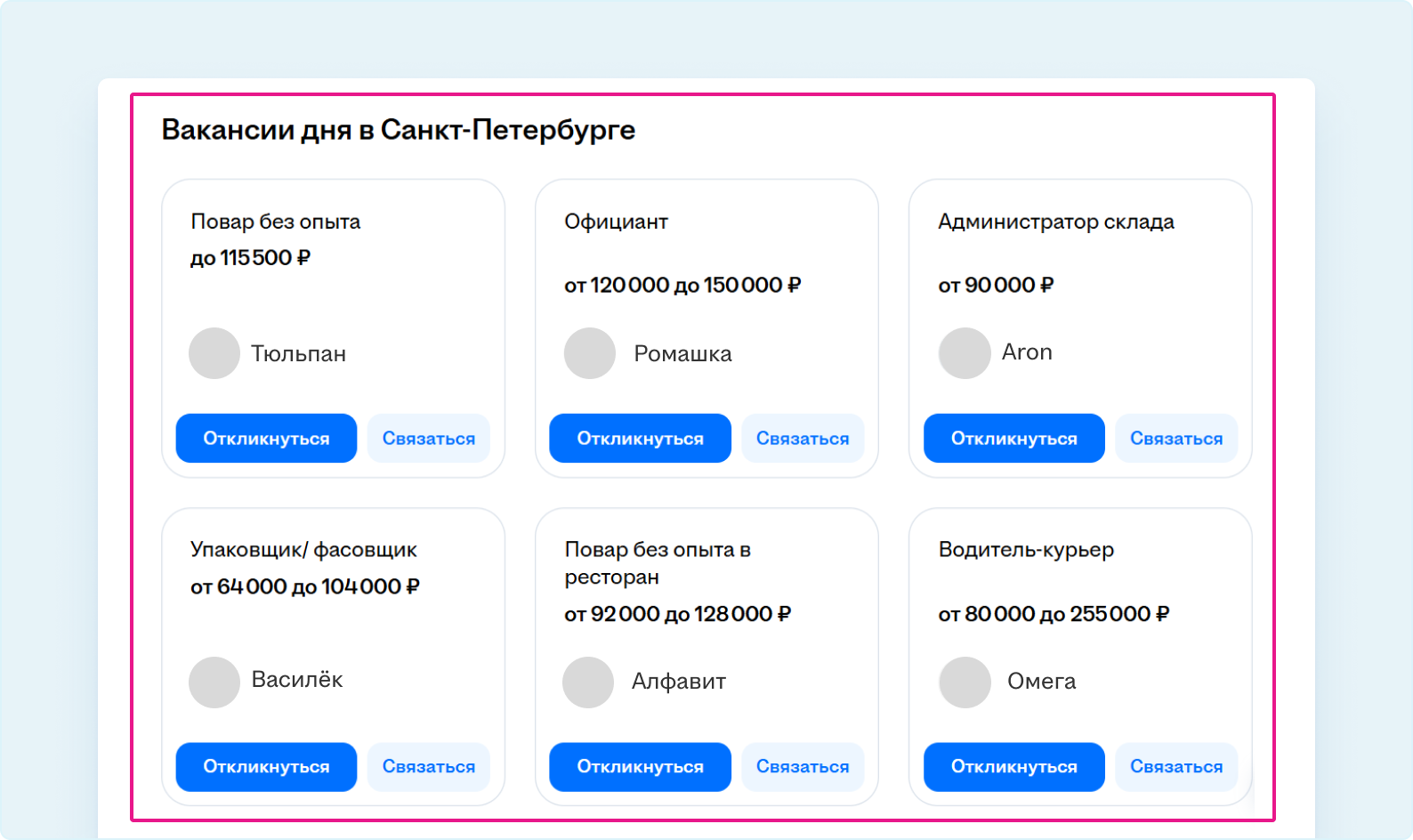
Task: Click the Тюльпан company avatar icon
Action: [214, 353]
